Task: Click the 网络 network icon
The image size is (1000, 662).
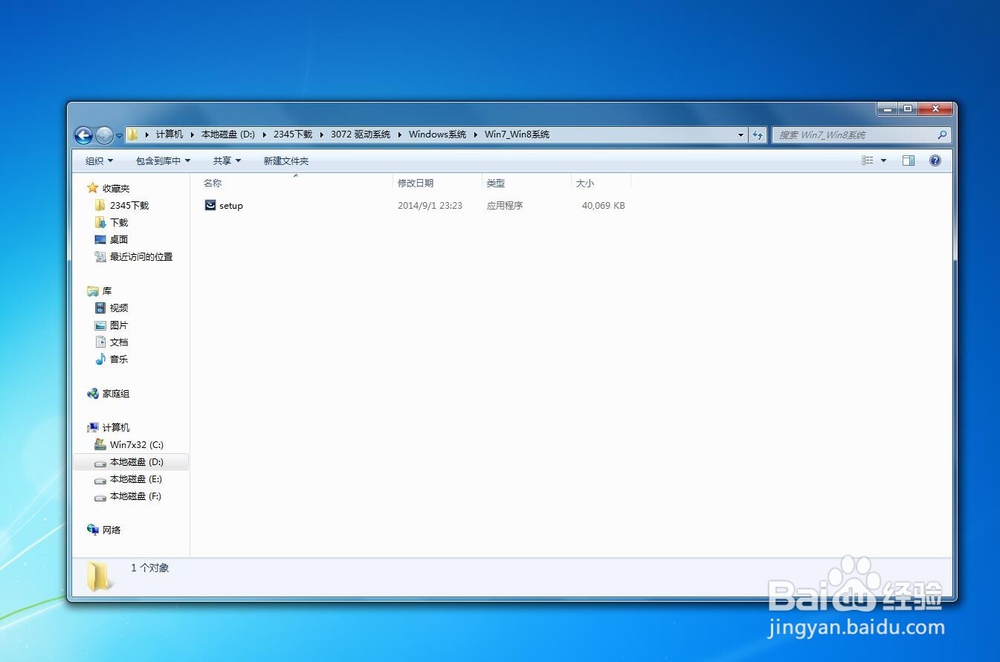Action: click(x=92, y=529)
